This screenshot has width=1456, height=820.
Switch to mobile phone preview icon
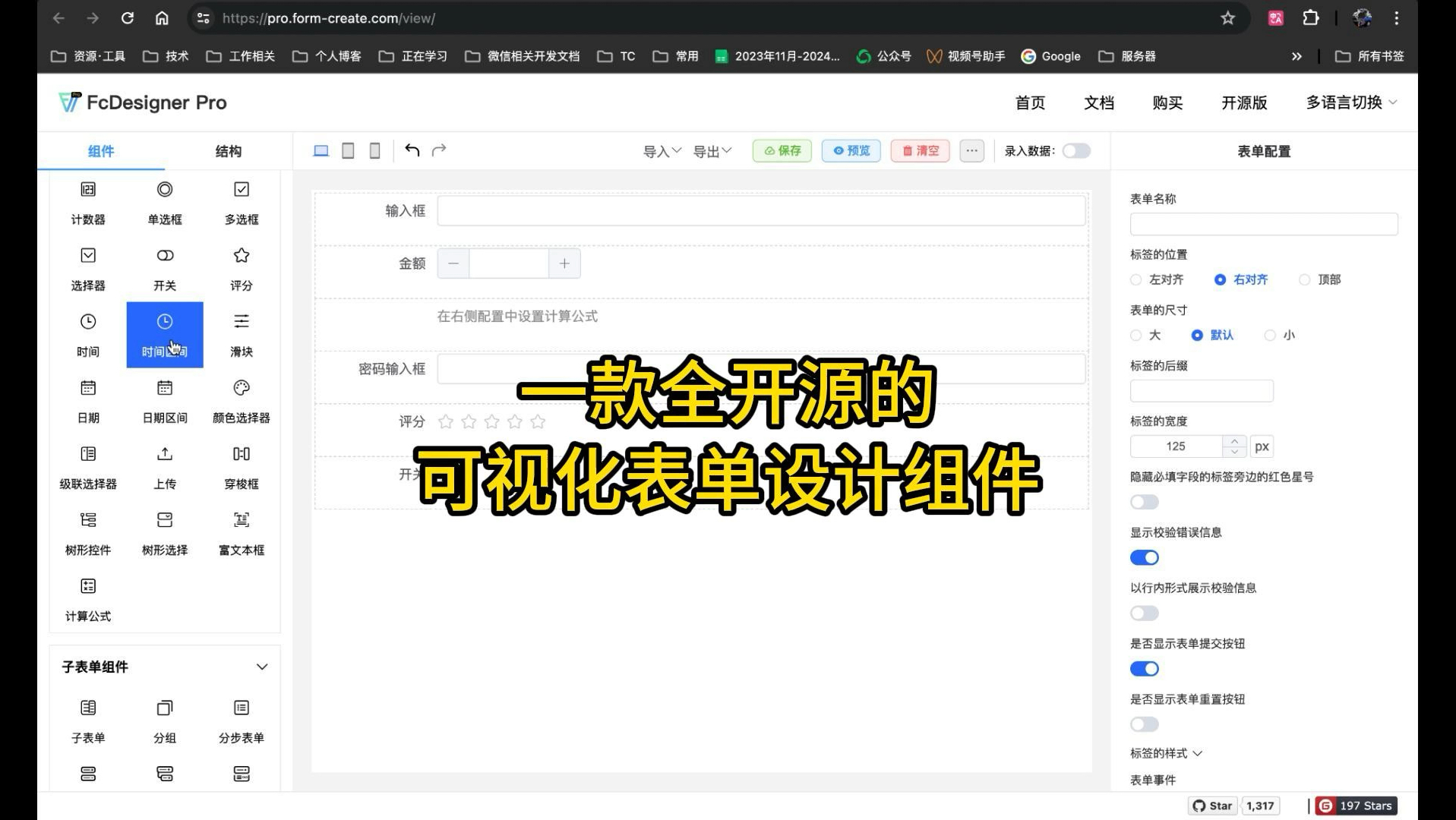[374, 150]
